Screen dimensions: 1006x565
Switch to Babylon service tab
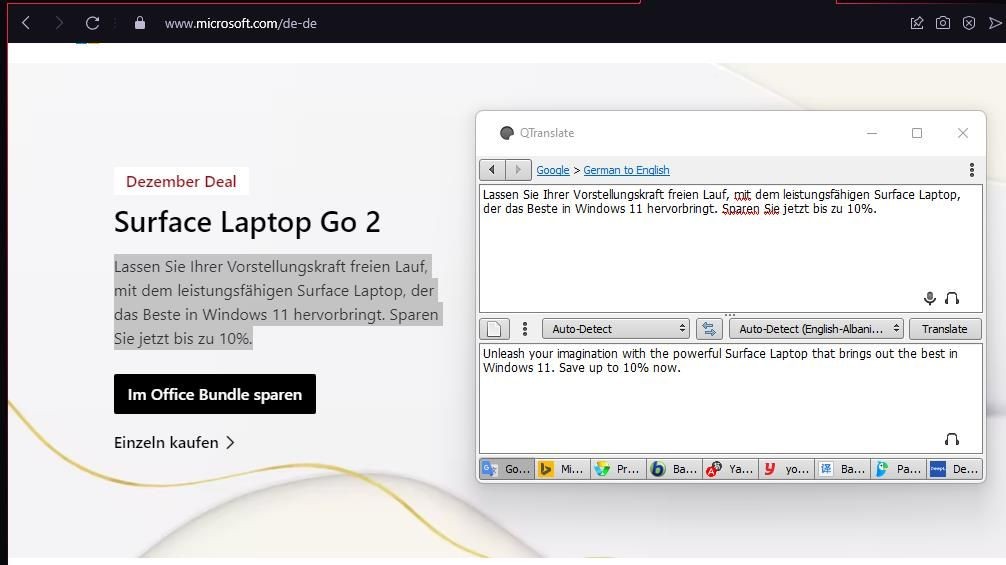click(674, 469)
